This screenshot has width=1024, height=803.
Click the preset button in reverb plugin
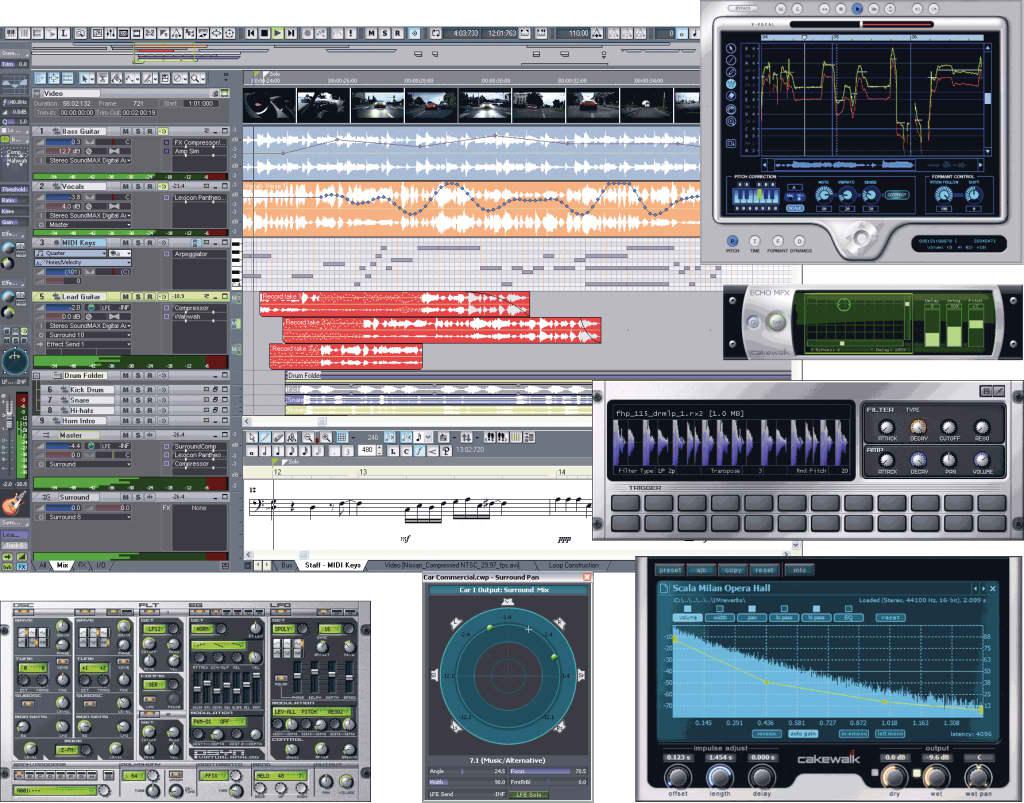pyautogui.click(x=669, y=569)
